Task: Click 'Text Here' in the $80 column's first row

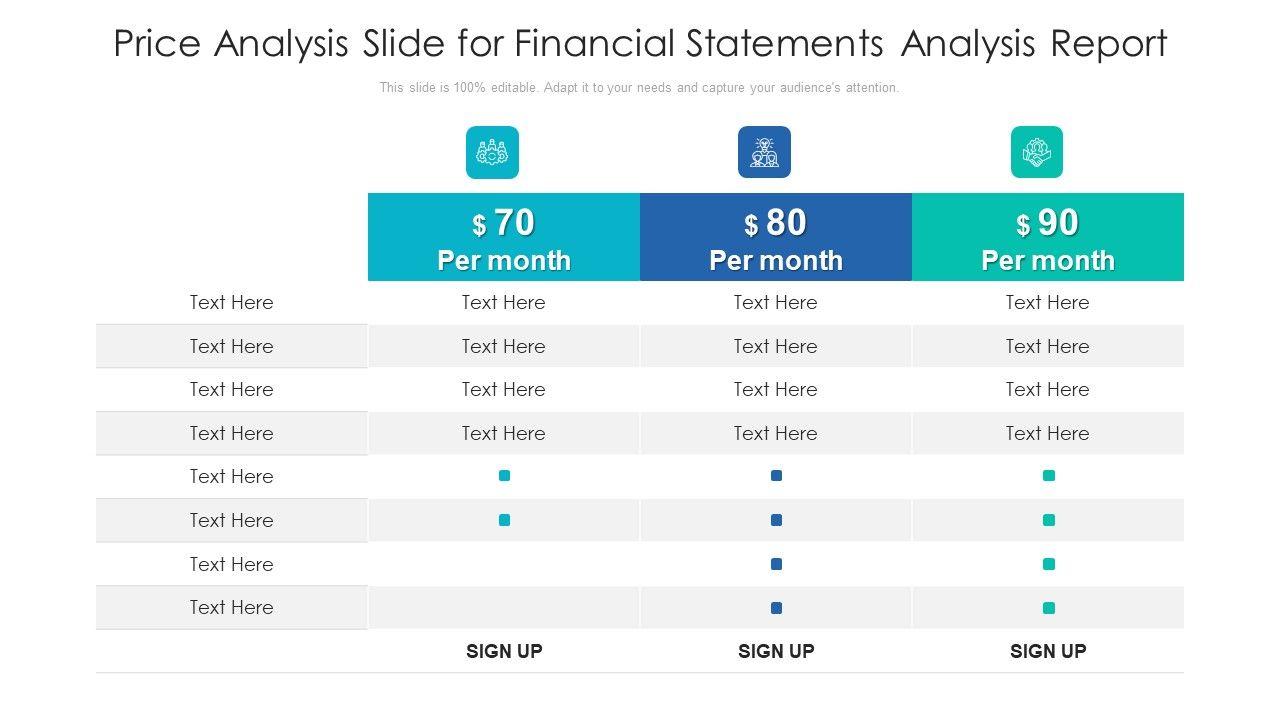Action: coord(775,302)
